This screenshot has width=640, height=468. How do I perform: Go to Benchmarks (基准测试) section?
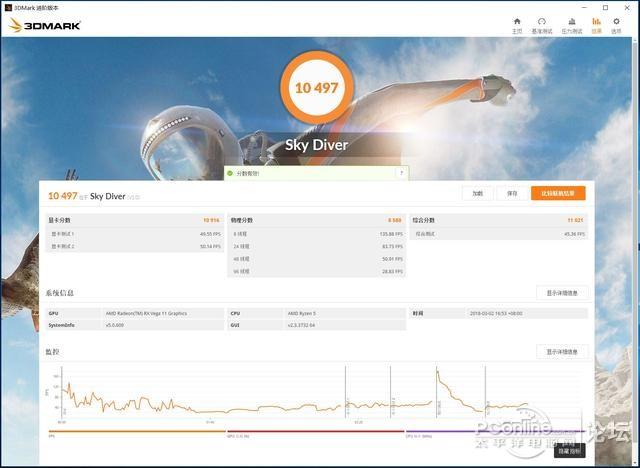tap(542, 26)
